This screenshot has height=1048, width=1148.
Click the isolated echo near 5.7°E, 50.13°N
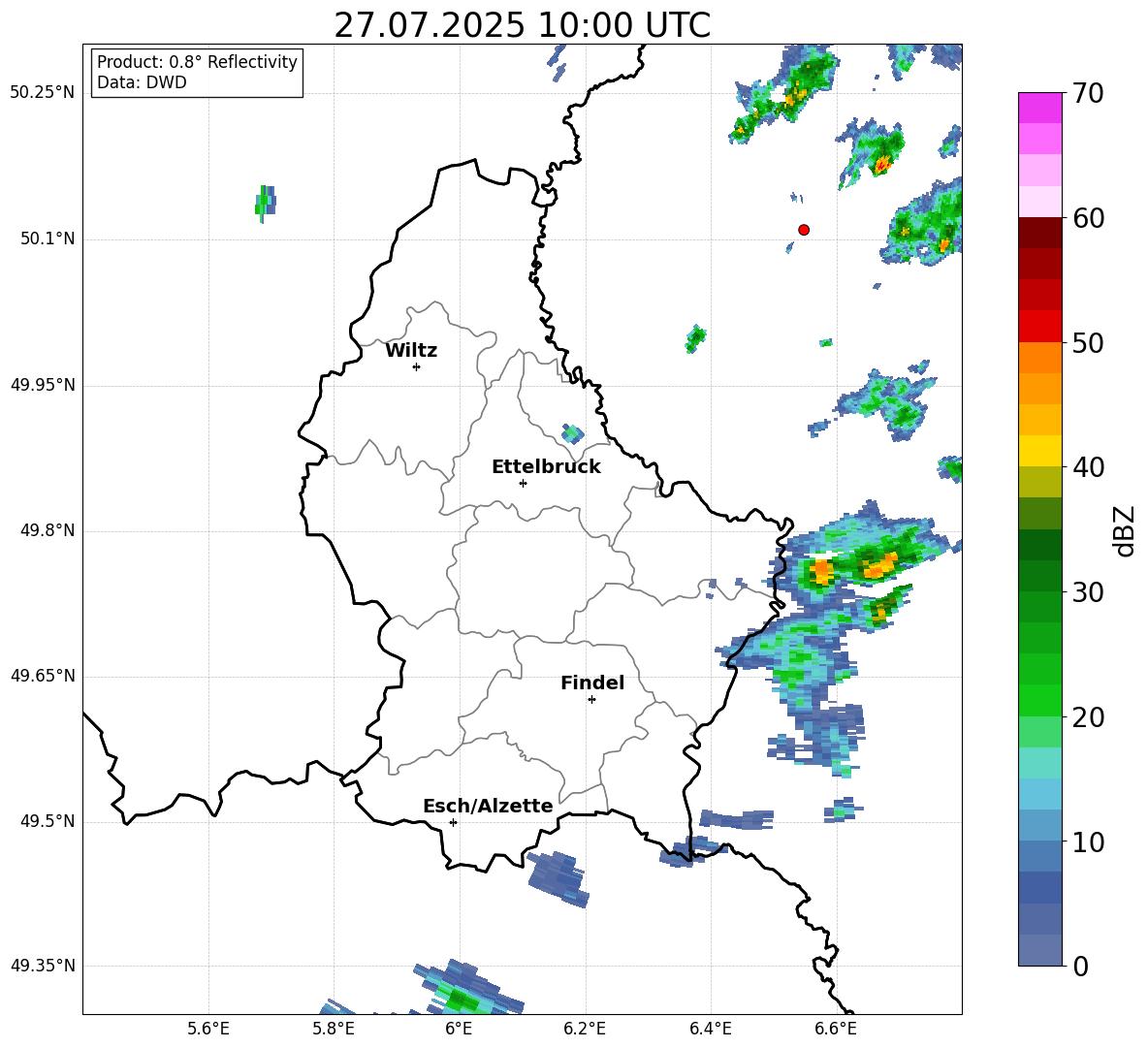click(x=266, y=203)
